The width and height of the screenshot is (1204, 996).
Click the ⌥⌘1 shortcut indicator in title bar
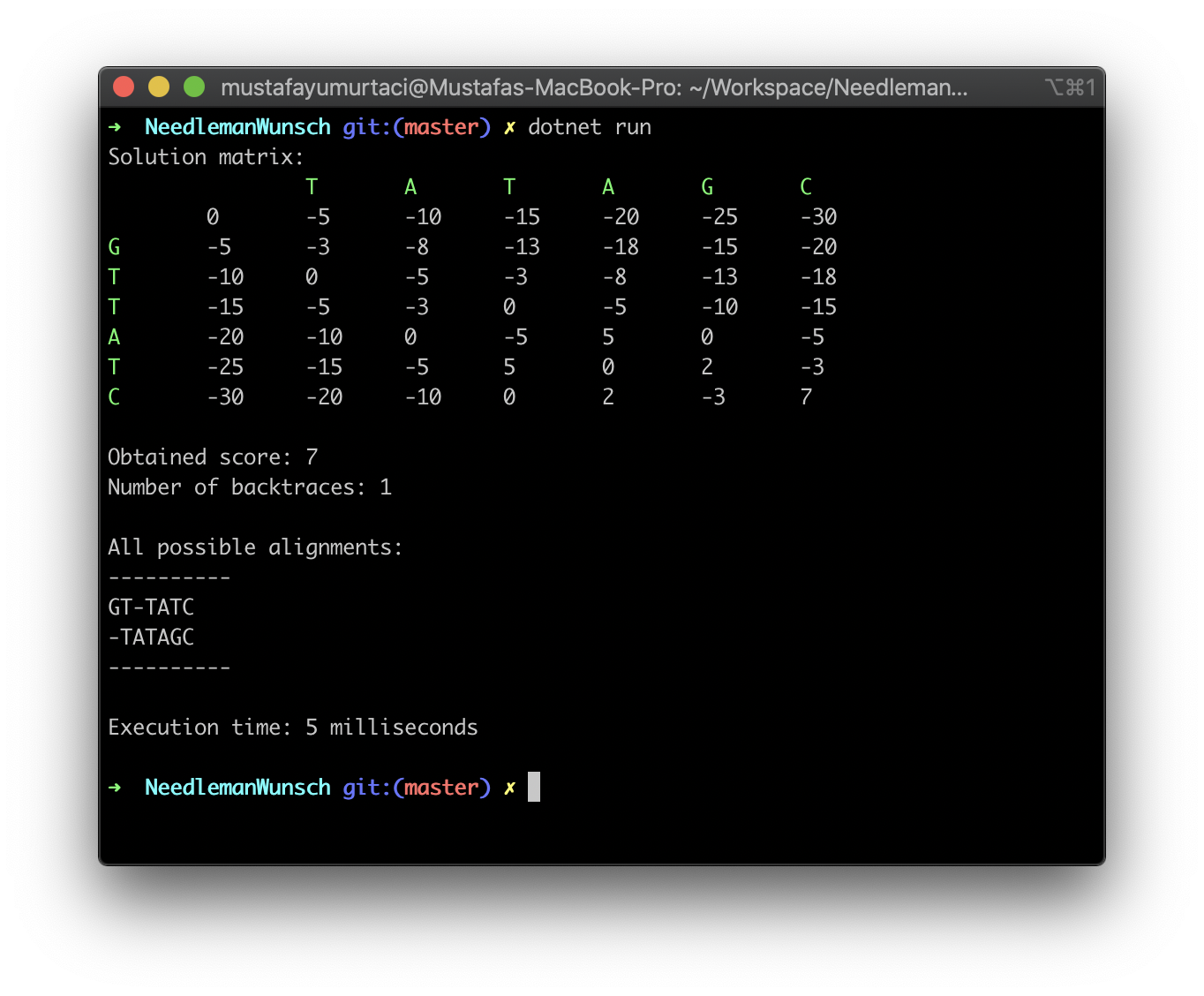pos(1070,87)
